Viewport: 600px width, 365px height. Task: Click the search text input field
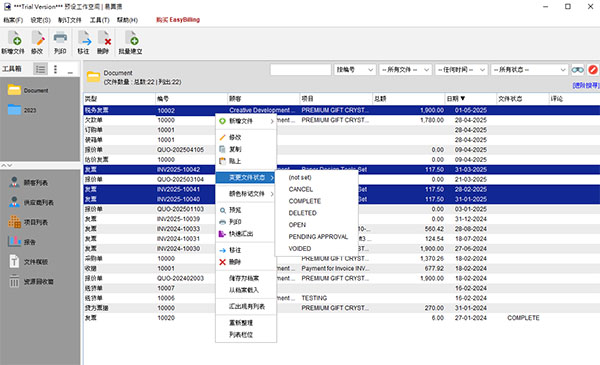point(300,70)
